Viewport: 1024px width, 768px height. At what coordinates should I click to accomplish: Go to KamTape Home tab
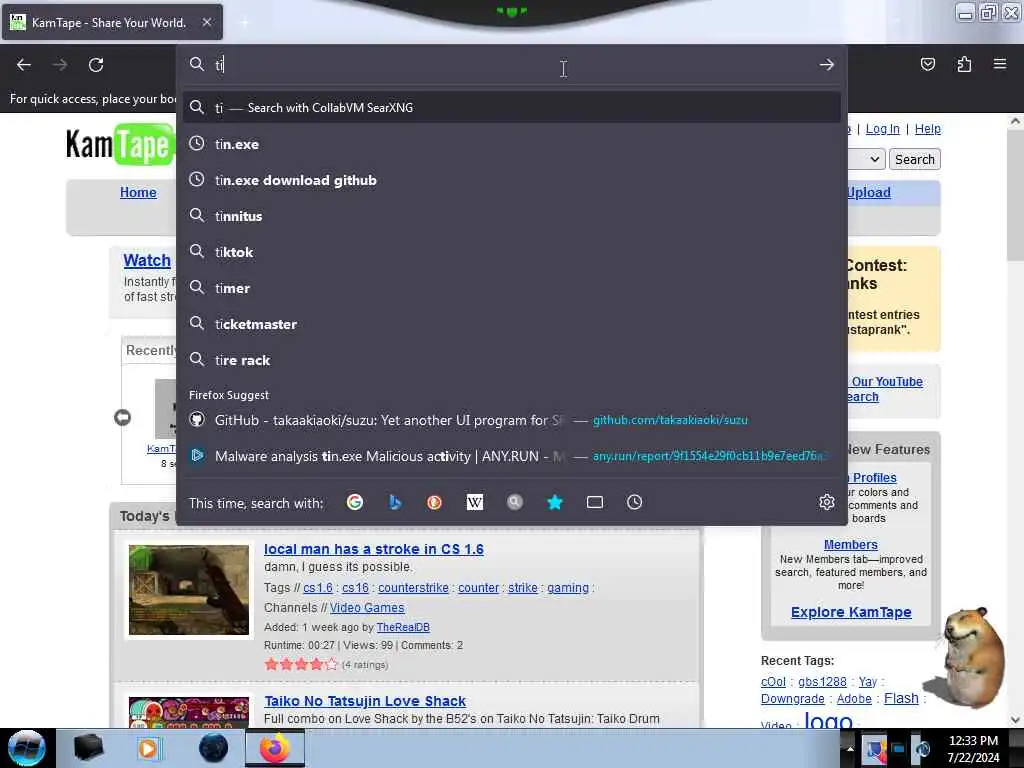tap(138, 192)
